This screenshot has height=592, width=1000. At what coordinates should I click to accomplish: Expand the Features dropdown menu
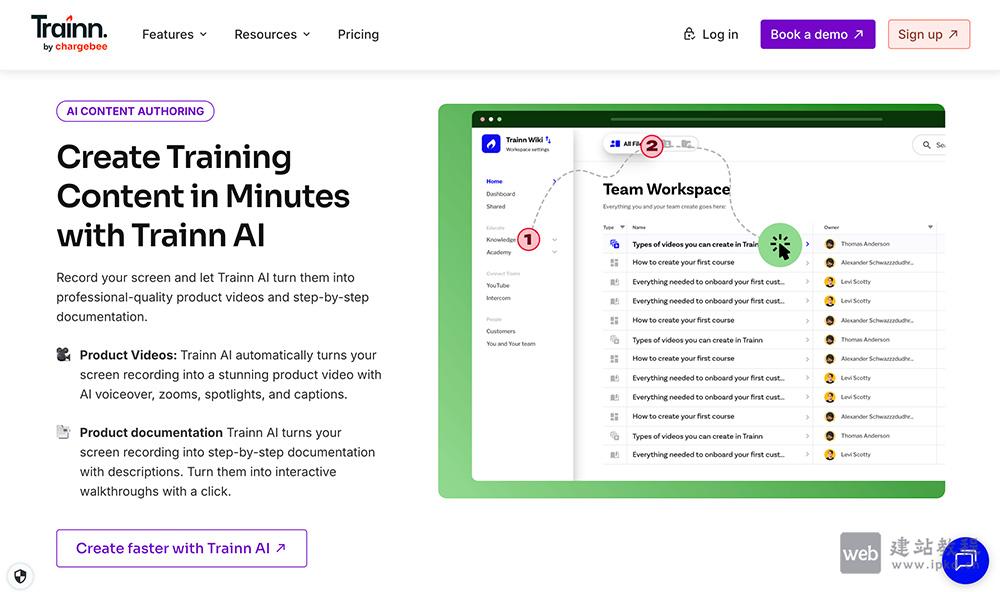(174, 34)
